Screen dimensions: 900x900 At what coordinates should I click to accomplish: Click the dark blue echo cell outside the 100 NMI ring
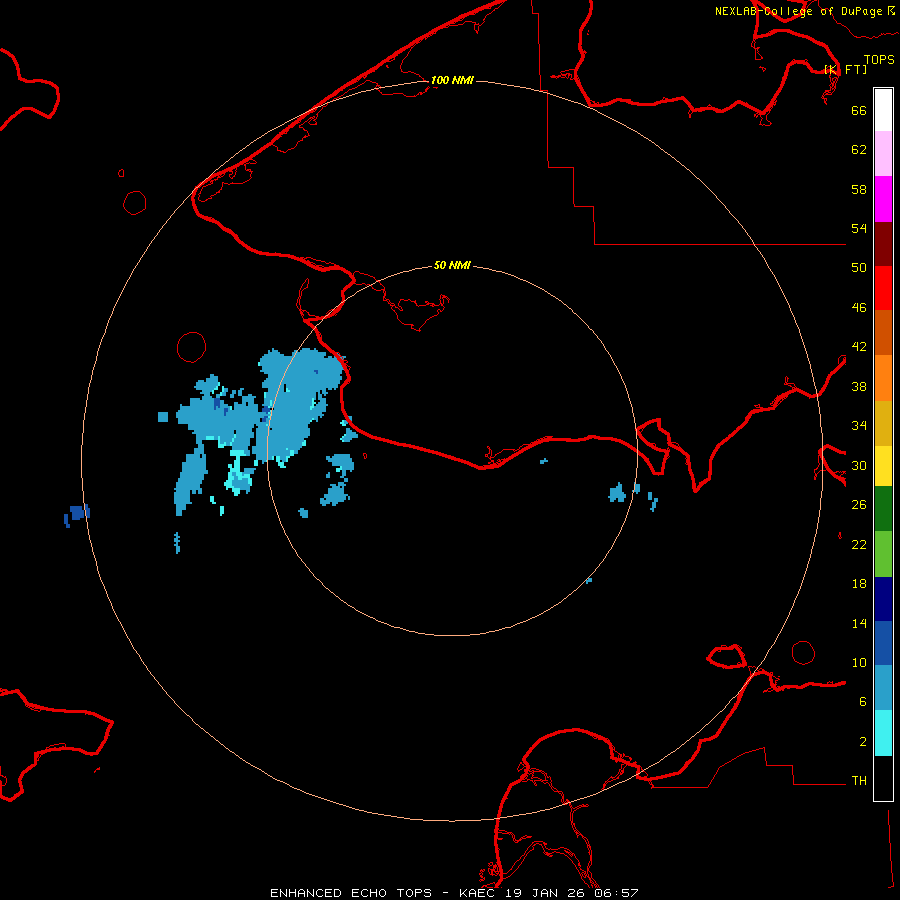77,514
